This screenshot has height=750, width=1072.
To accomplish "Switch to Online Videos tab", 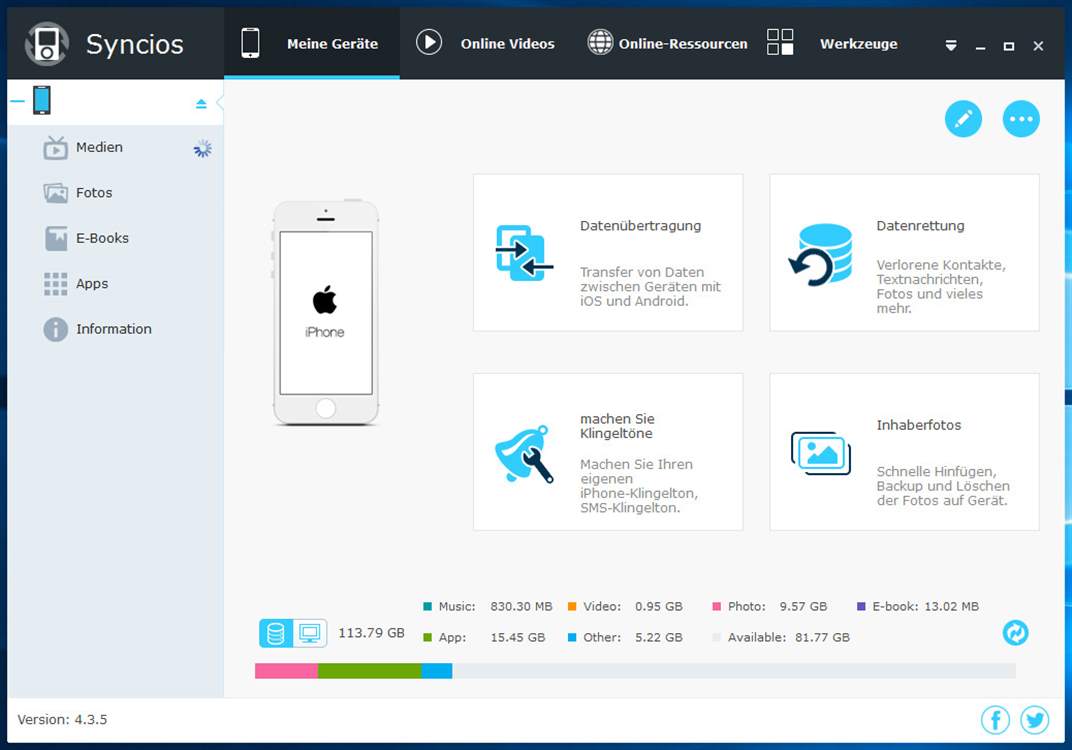I will [x=486, y=44].
